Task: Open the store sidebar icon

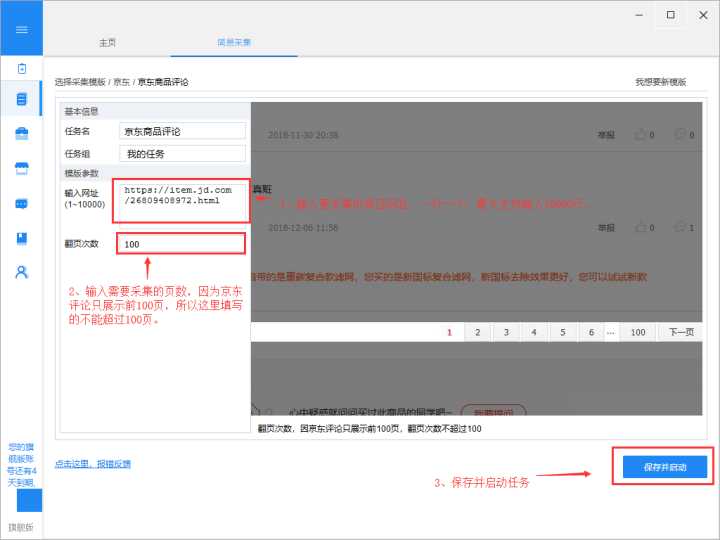Action: pos(22,168)
